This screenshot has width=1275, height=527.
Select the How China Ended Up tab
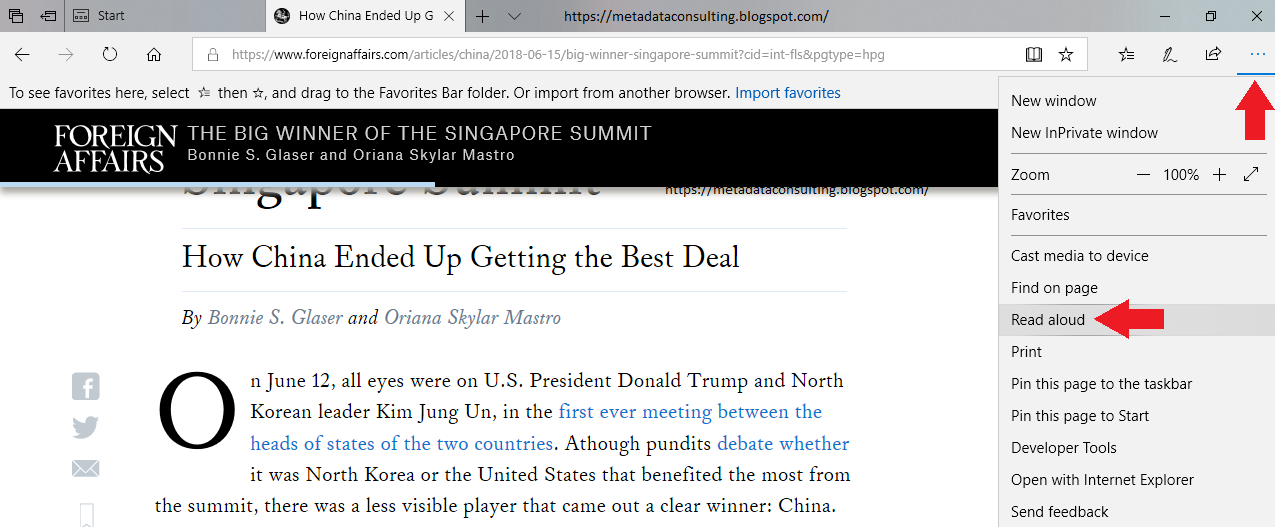pyautogui.click(x=365, y=16)
